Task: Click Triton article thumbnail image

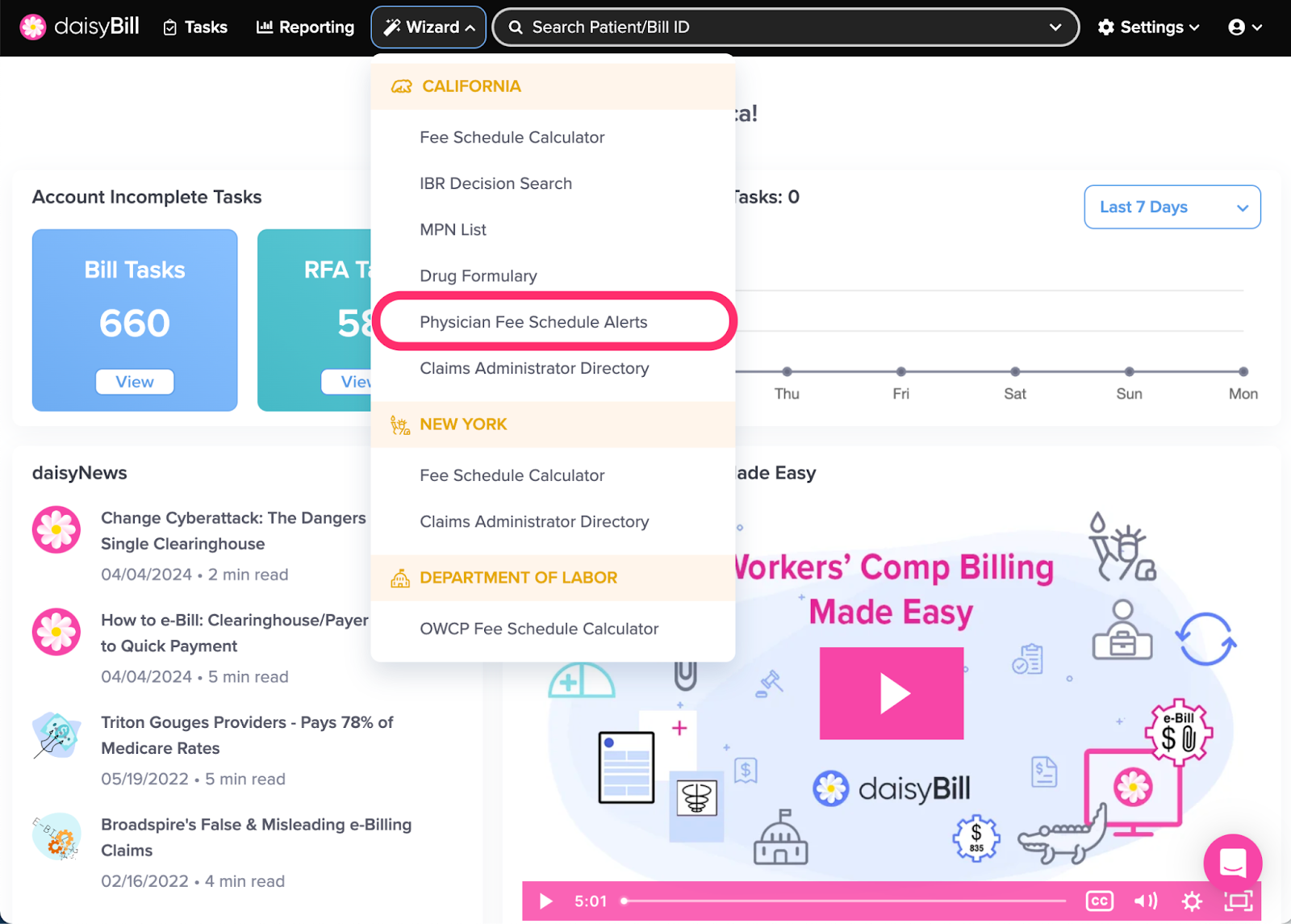Action: coord(56,734)
